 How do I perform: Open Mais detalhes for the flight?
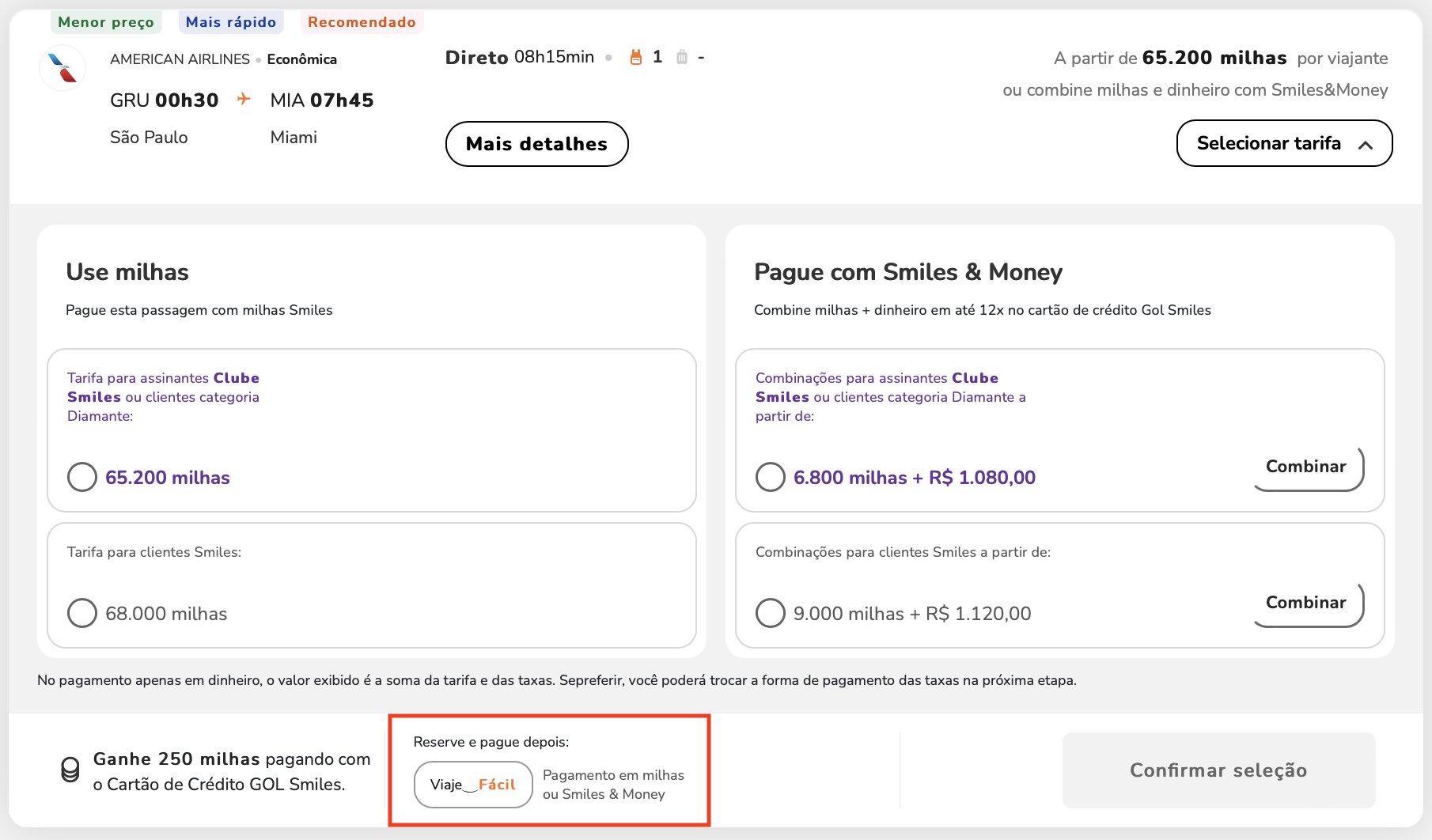[536, 144]
